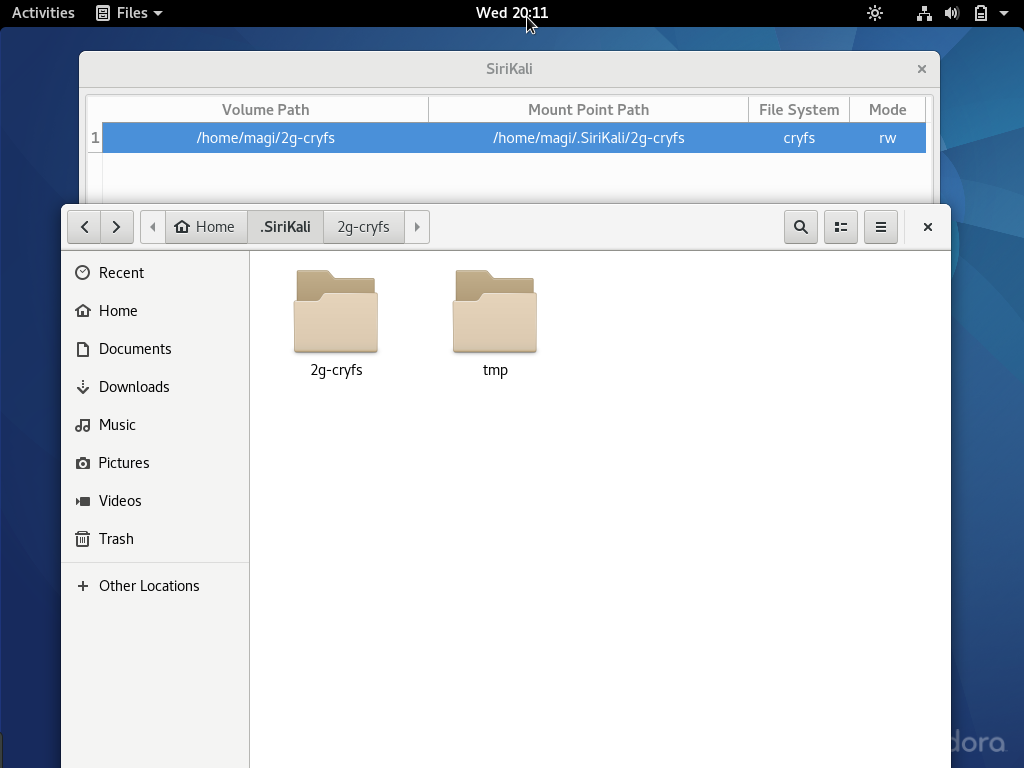Click the Recent clock icon in the sidebar
This screenshot has height=768, width=1024.
(x=82, y=273)
